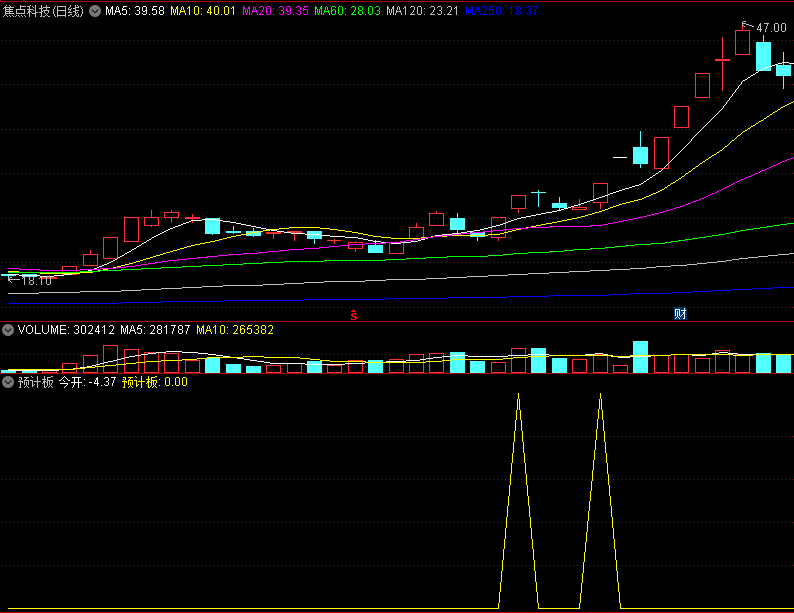Select the candlestick at the 47.00 high
The height and width of the screenshot is (613, 794).
coord(742,42)
